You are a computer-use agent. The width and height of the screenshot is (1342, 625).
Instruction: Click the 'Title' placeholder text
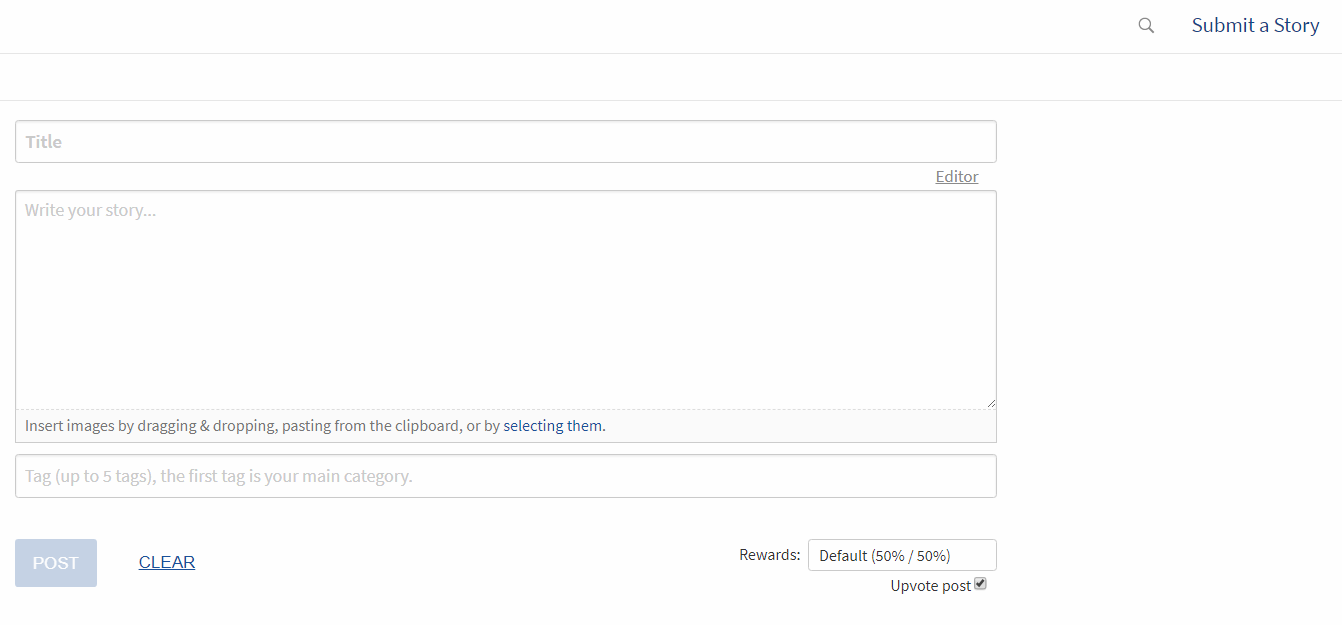[44, 142]
